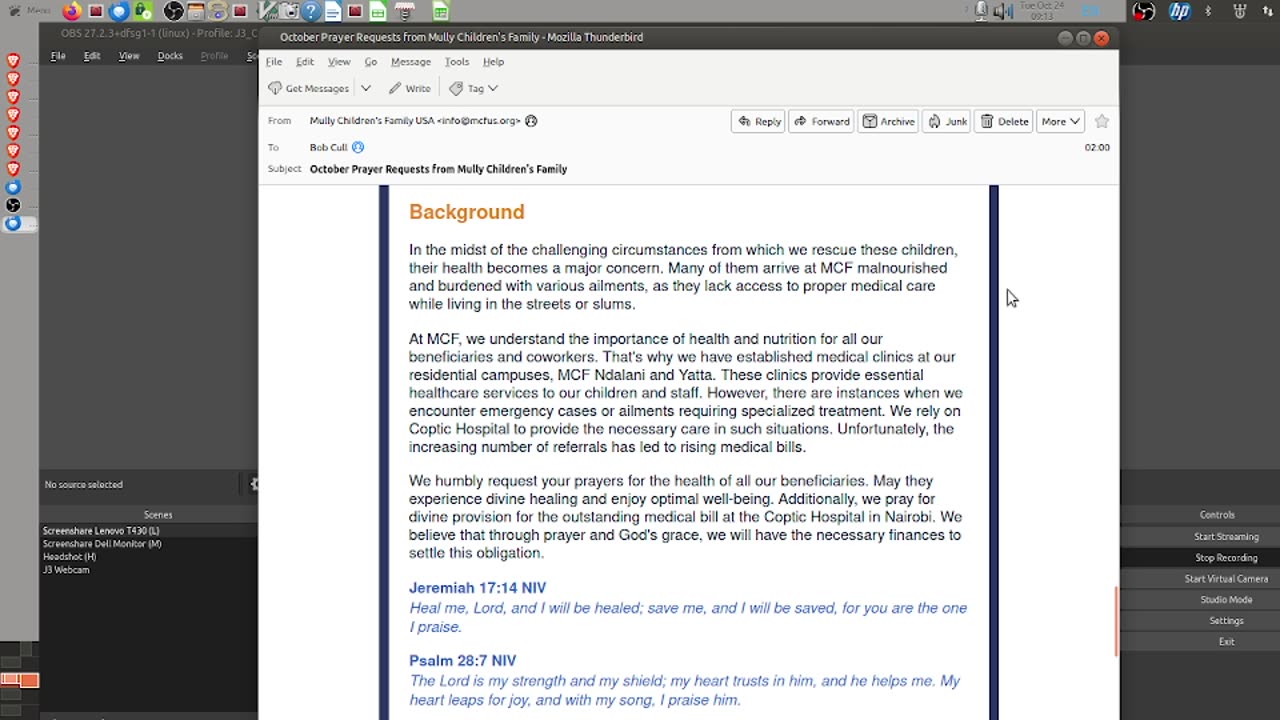Click the Bluetooth tray icon

1208,11
